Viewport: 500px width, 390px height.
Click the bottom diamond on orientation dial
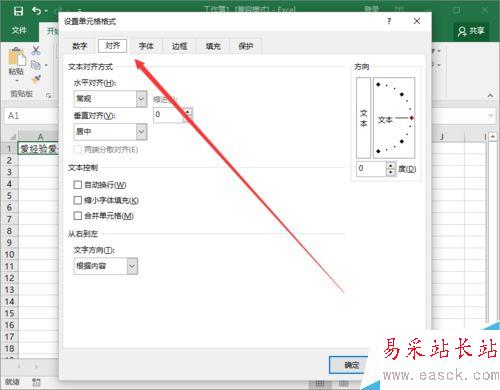pyautogui.click(x=378, y=151)
